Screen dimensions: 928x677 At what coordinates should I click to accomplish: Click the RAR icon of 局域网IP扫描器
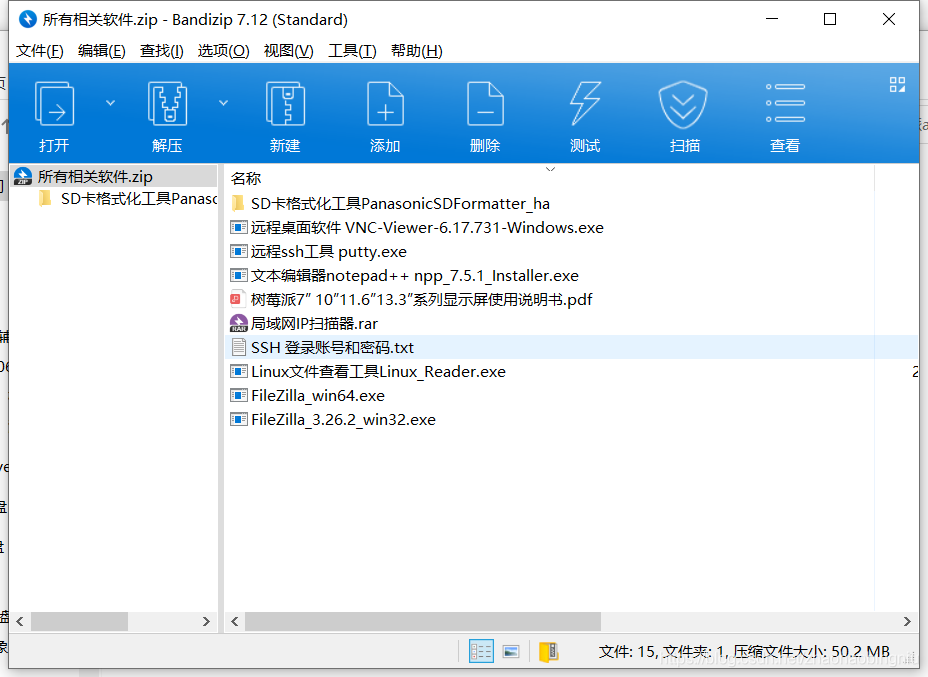238,323
